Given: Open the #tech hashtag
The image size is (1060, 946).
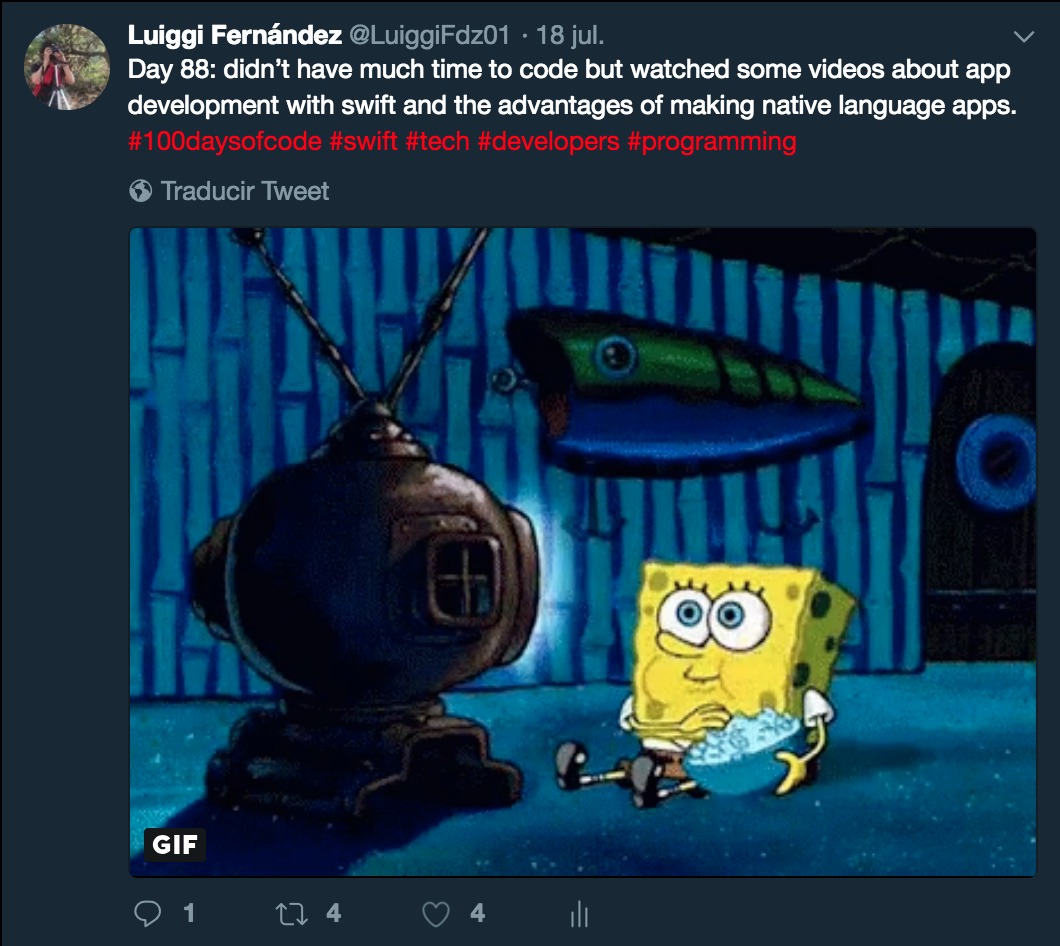Looking at the screenshot, I should [x=437, y=141].
